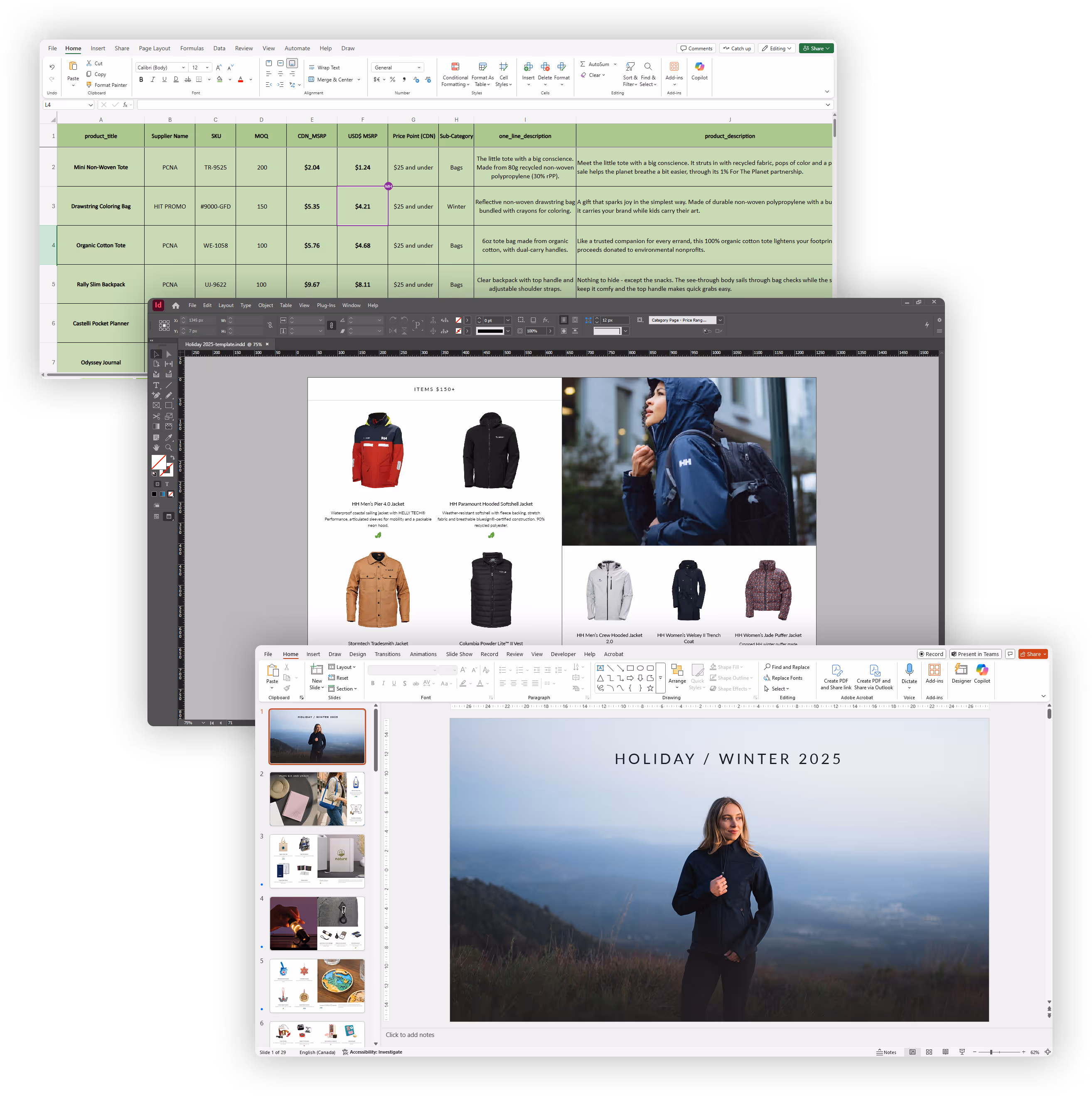Toggle Wrap Text in Excel

[324, 67]
